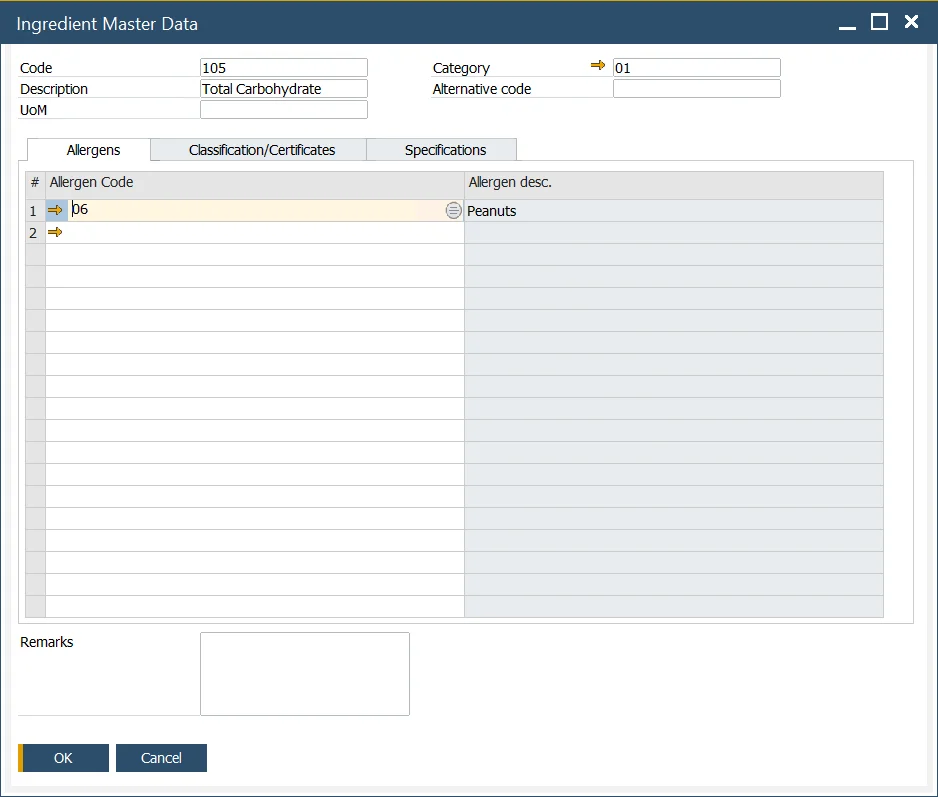Maximize the Ingredient Master Data window

[x=879, y=22]
